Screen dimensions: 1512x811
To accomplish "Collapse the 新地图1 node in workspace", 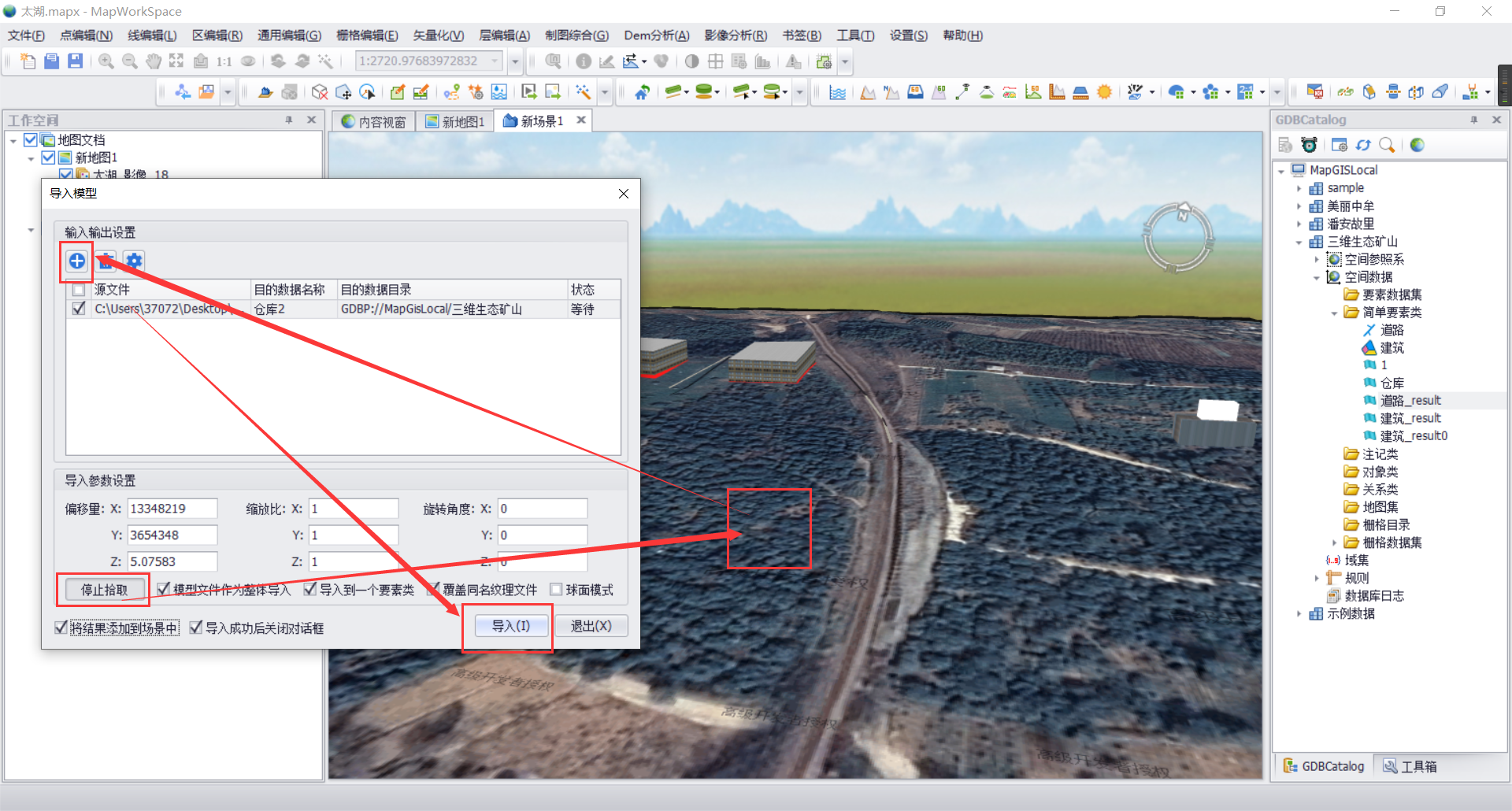I will tap(31, 159).
